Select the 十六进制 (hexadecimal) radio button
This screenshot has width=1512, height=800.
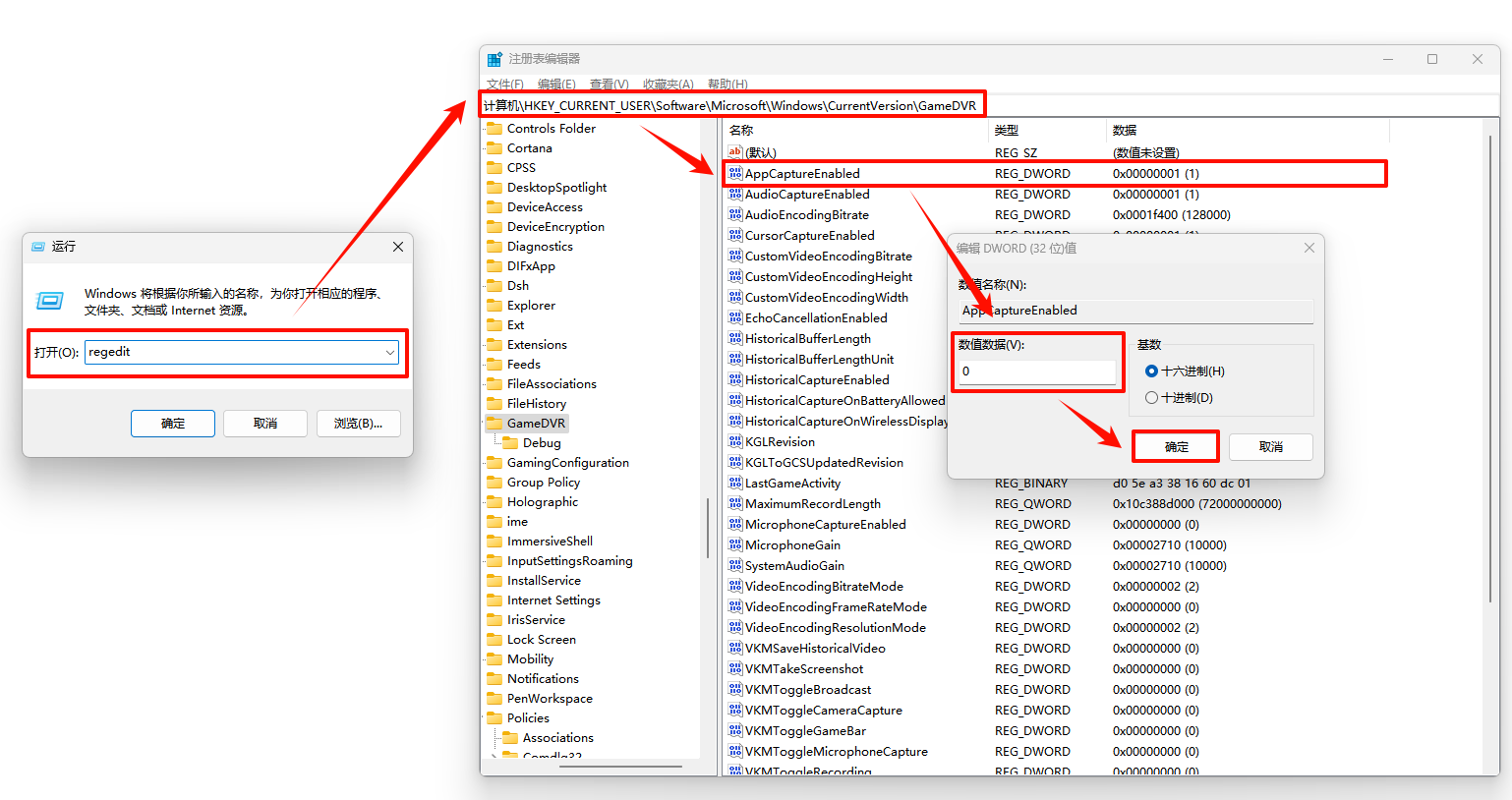coord(1151,371)
